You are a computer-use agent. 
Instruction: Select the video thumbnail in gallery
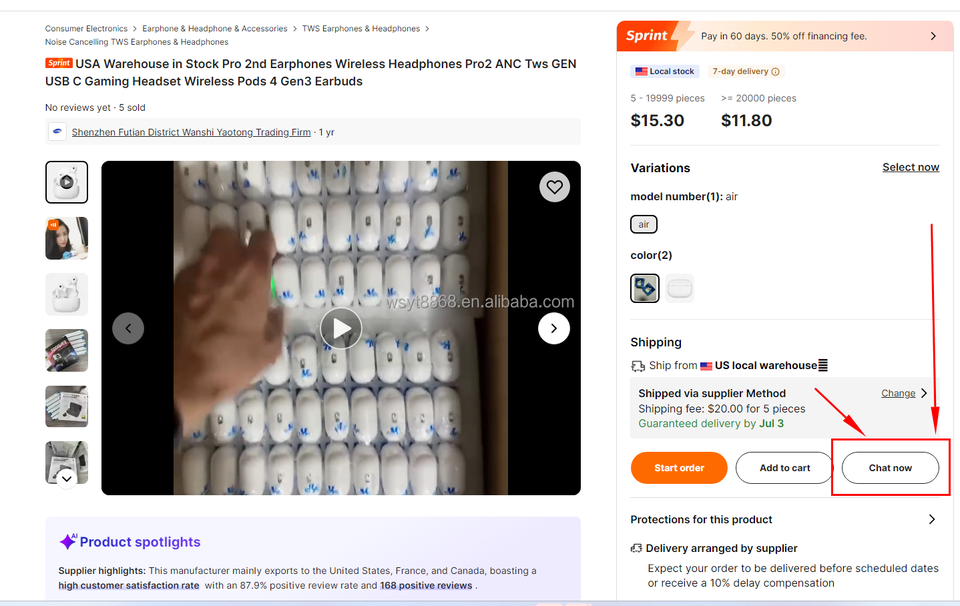coord(67,182)
